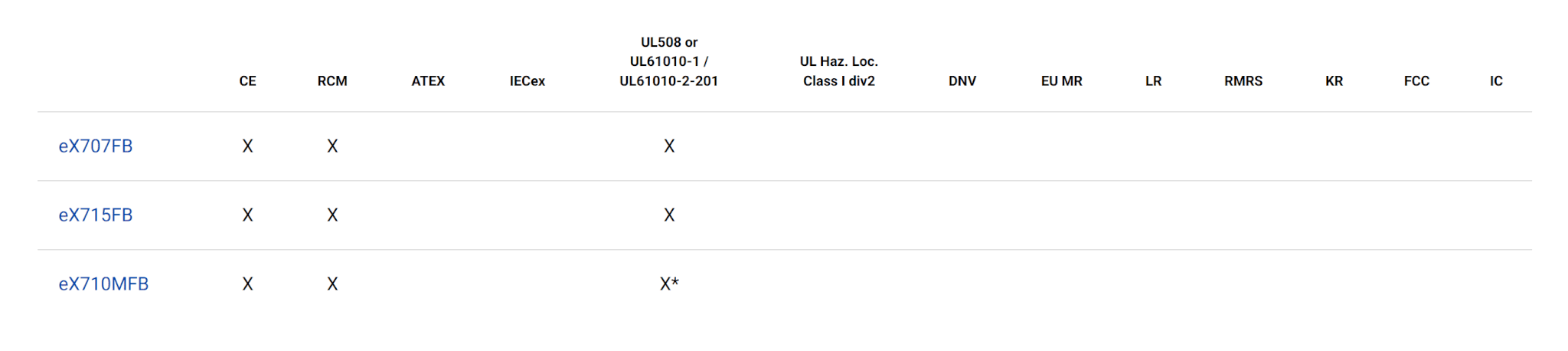The image size is (1568, 351).
Task: Click the UL508 mark cell for eX707FB
Action: 669,146
